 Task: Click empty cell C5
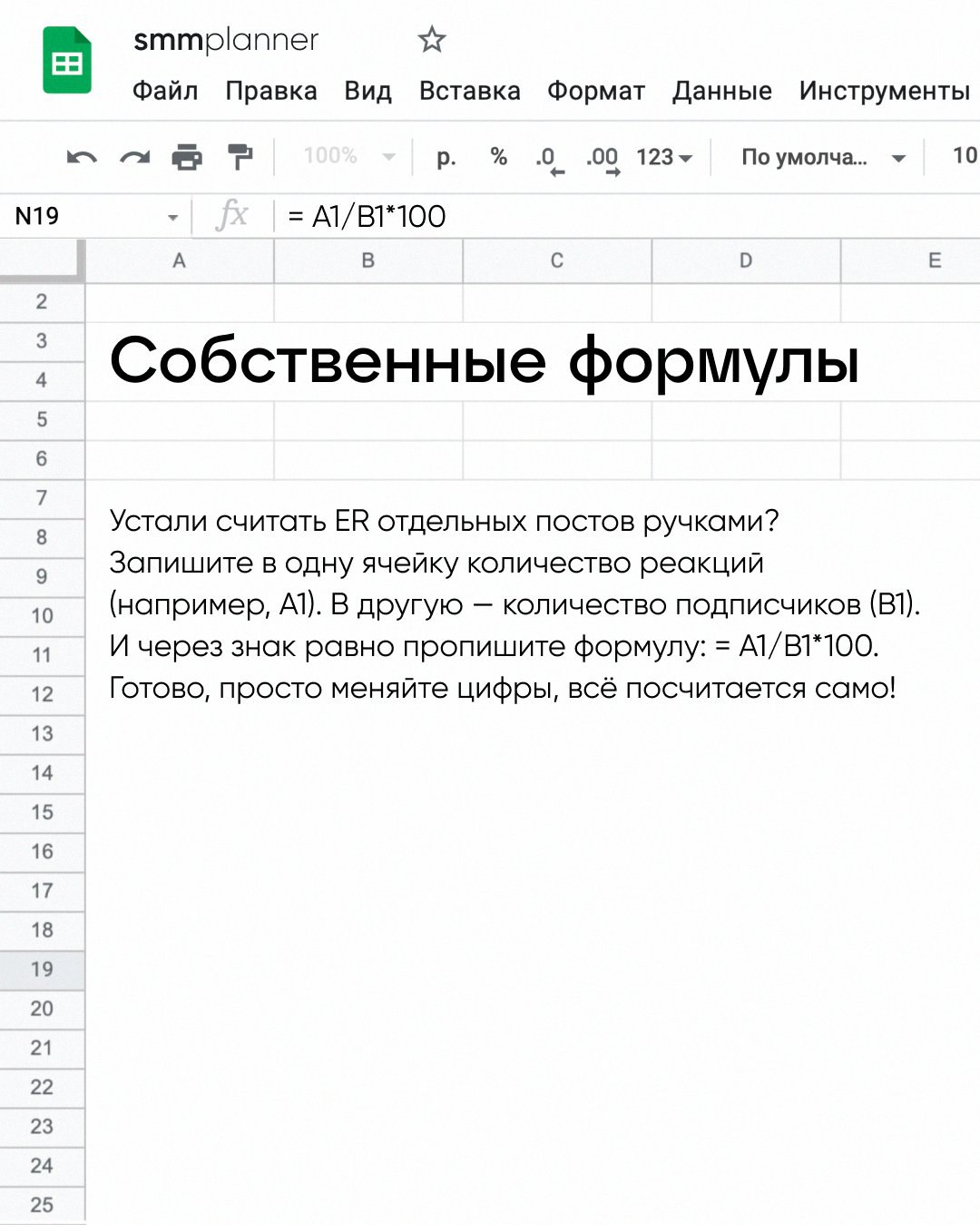[557, 420]
